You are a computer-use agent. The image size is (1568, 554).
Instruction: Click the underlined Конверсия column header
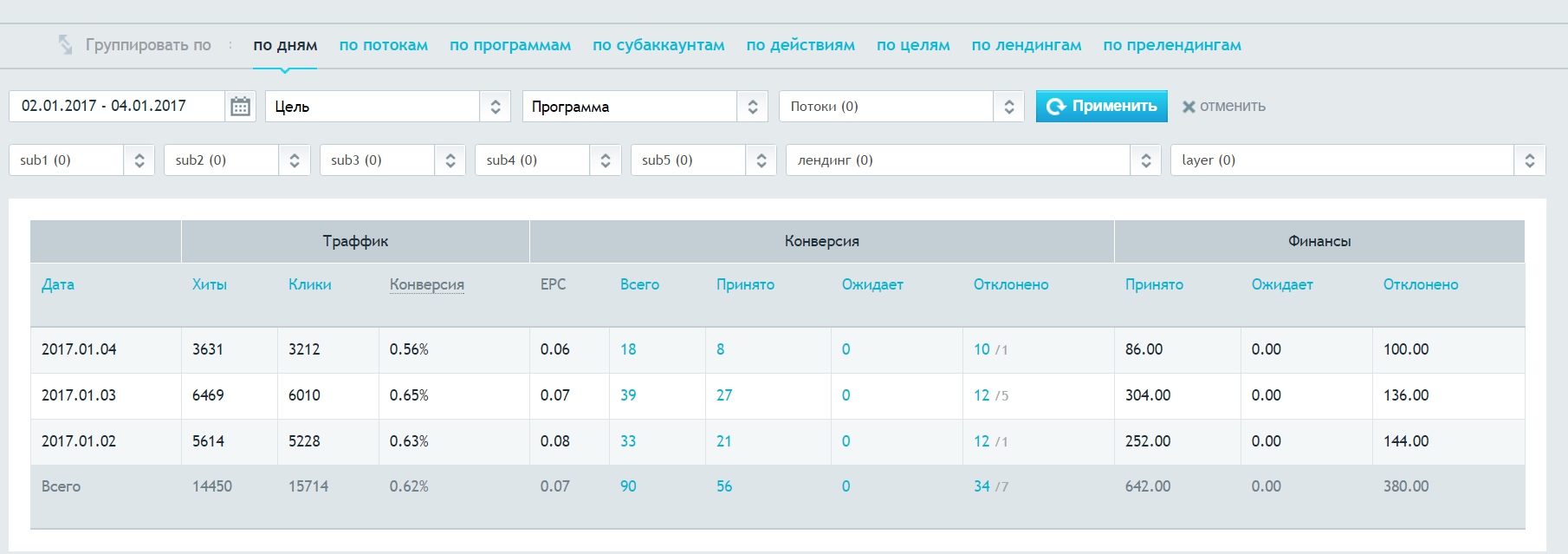point(427,284)
